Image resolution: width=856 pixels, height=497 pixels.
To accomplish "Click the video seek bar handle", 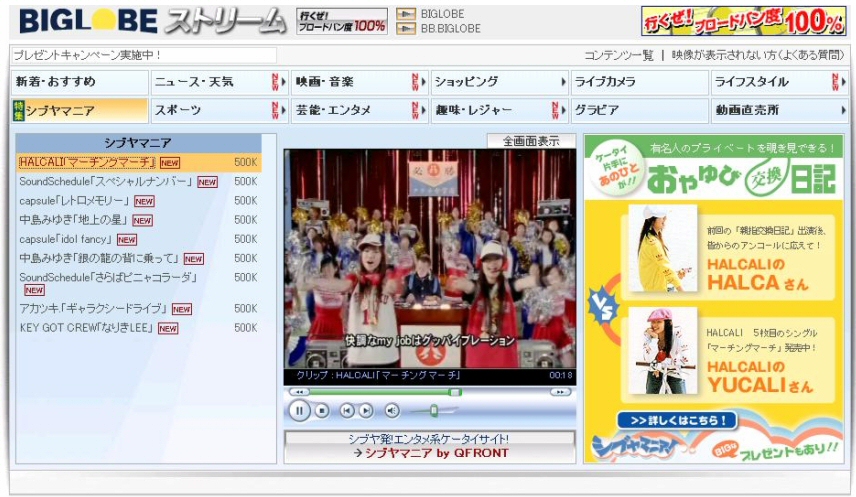I will click(455, 392).
